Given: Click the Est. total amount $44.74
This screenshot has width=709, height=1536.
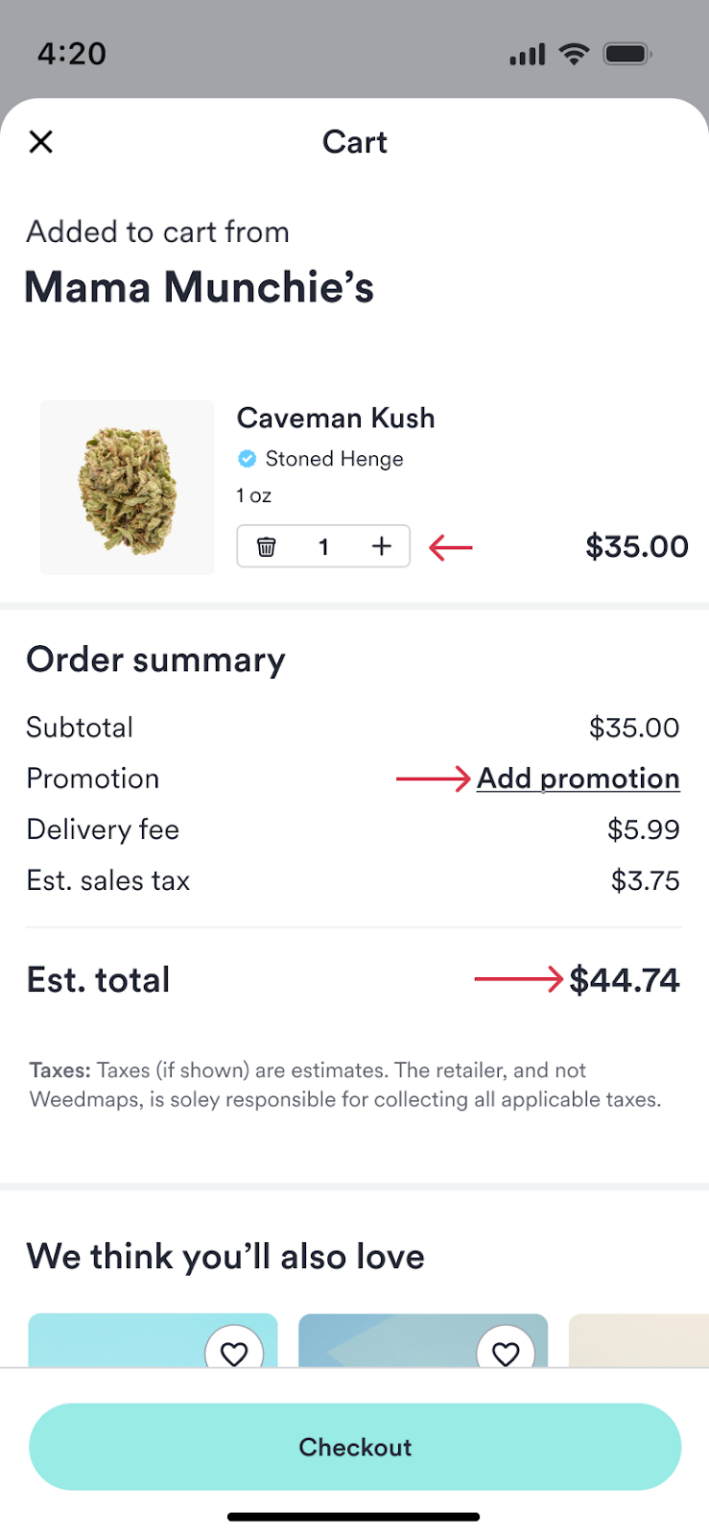Looking at the screenshot, I should coord(625,979).
